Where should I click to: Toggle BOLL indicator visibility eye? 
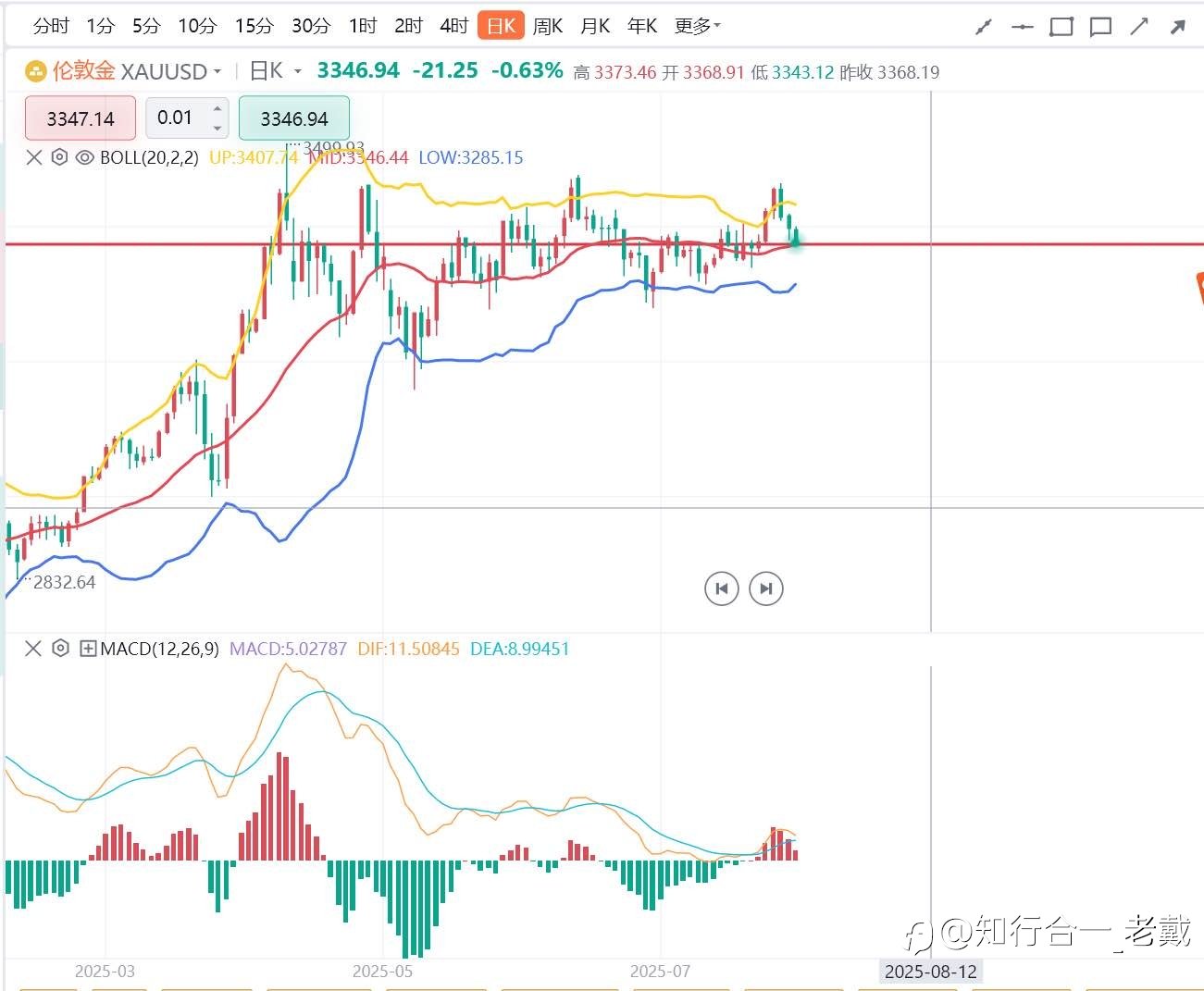click(84, 157)
